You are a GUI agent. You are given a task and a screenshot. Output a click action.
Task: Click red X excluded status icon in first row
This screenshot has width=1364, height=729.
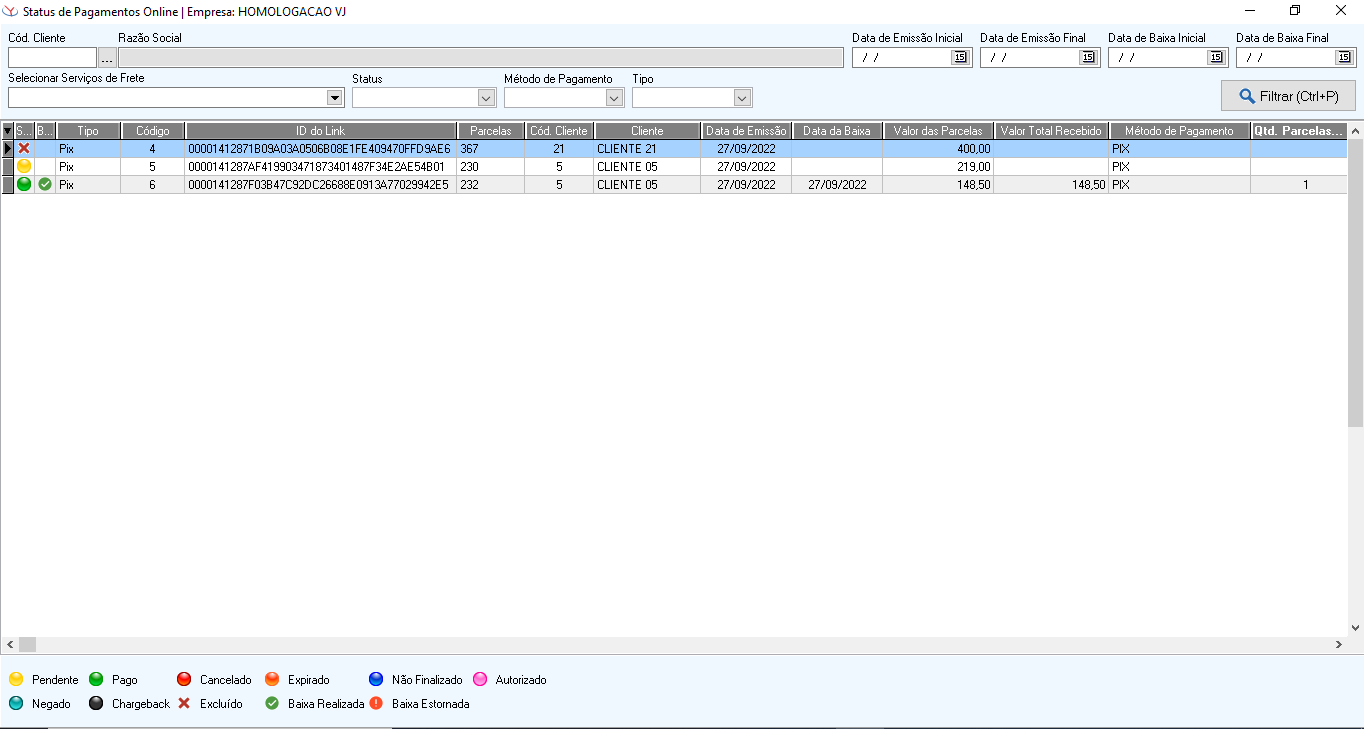(x=24, y=148)
